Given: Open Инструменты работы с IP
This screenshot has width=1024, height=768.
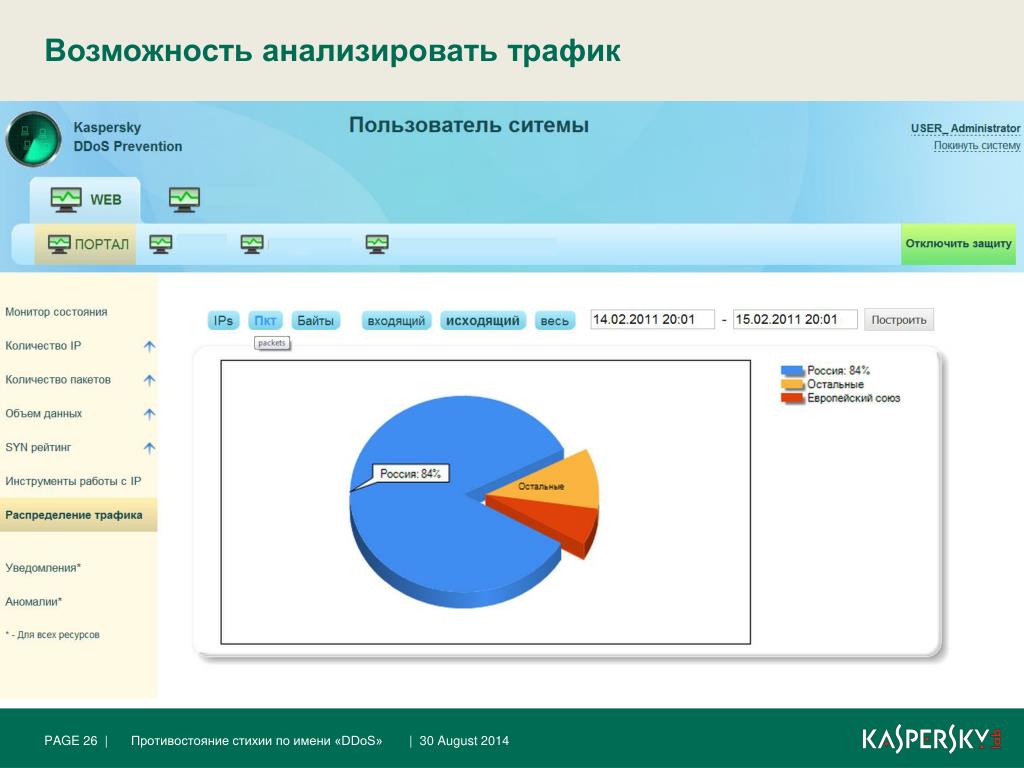Looking at the screenshot, I should tap(73, 481).
